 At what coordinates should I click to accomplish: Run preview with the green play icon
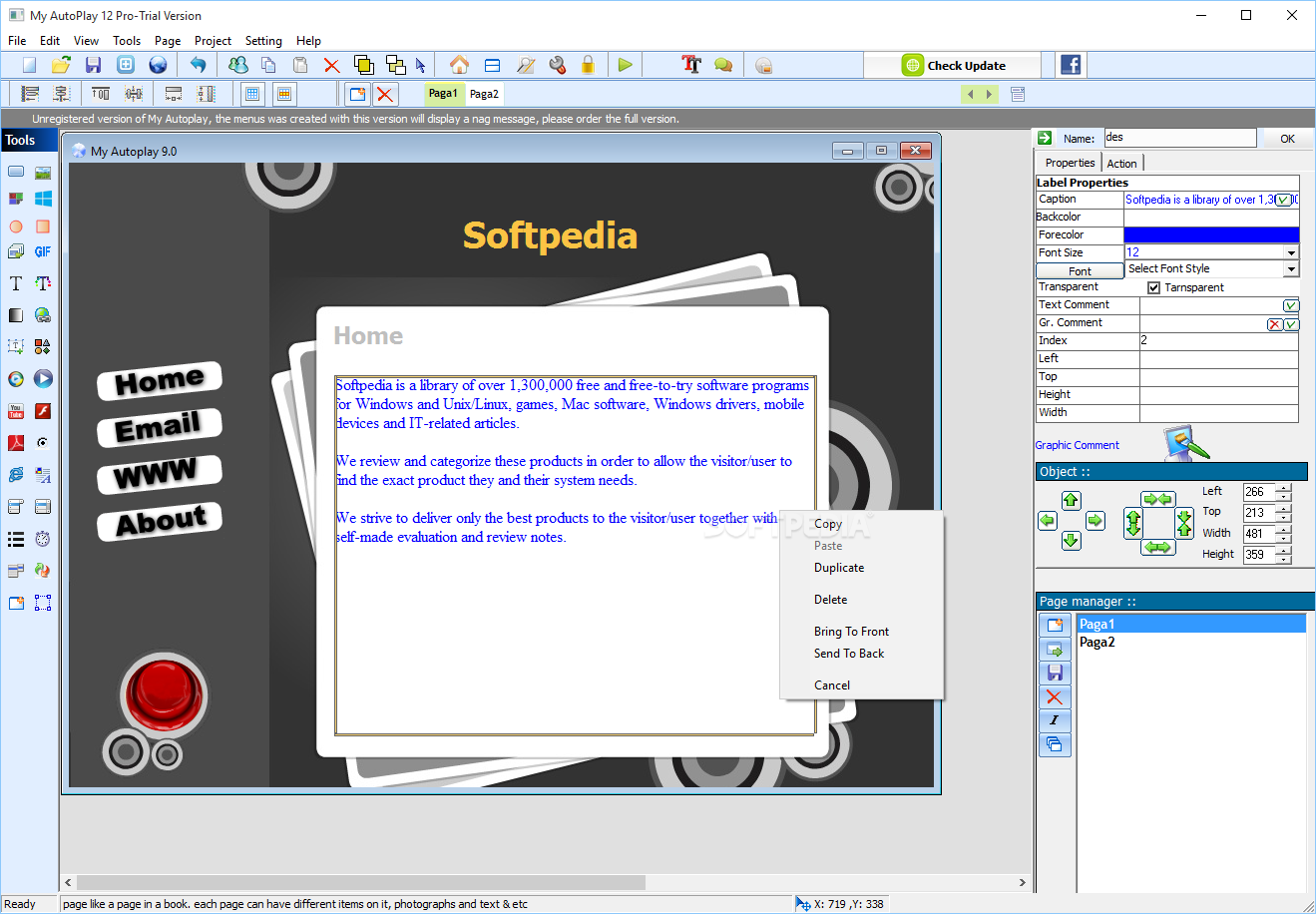pyautogui.click(x=625, y=65)
